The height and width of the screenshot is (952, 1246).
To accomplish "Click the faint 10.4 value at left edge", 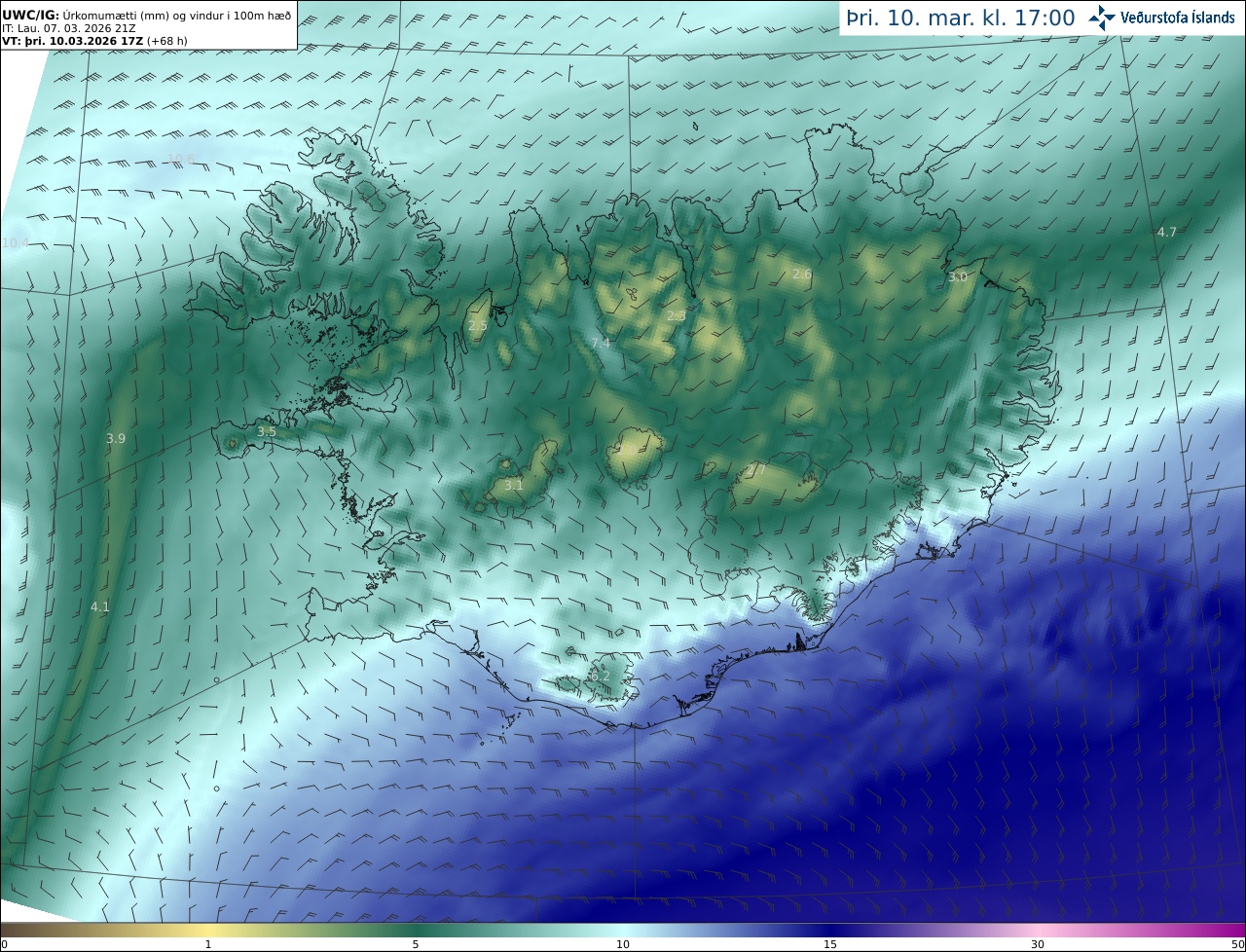I will tap(16, 242).
